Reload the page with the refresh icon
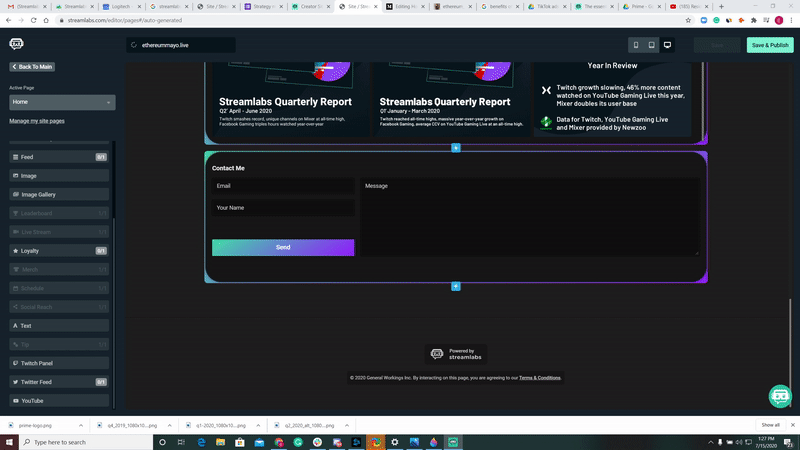Screen dimensions: 800x450 click(x=33, y=20)
